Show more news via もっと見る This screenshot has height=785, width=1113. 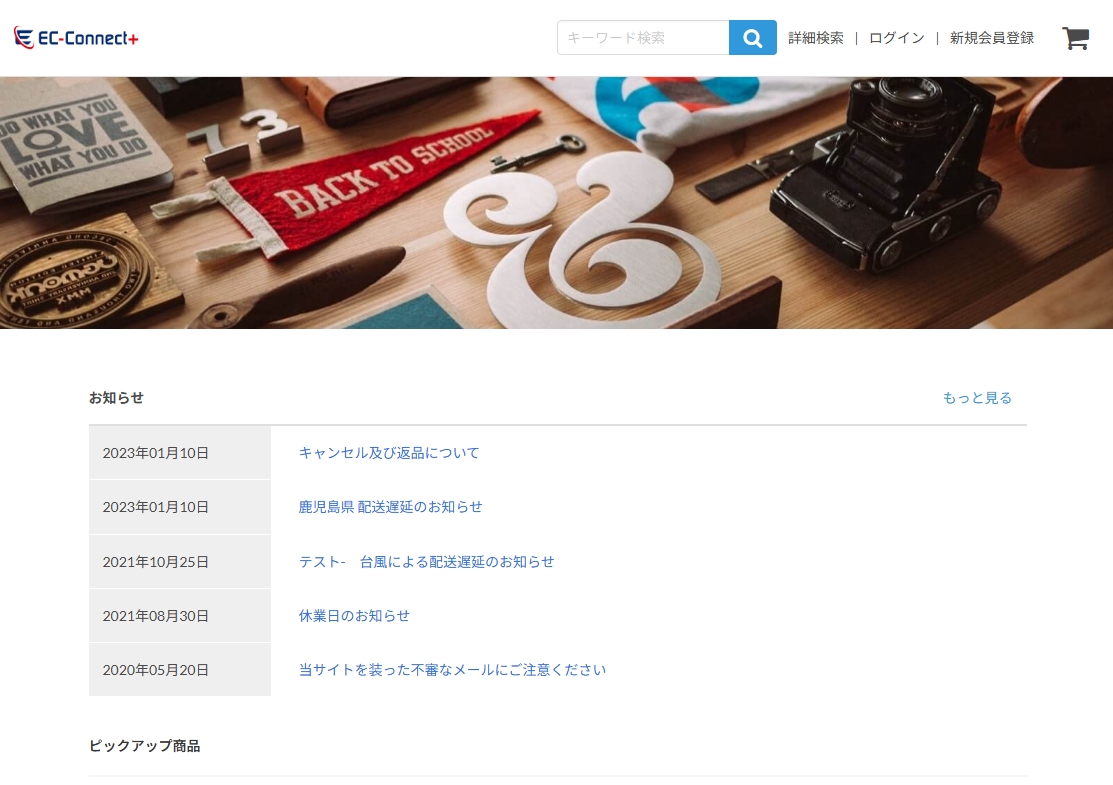(x=977, y=397)
